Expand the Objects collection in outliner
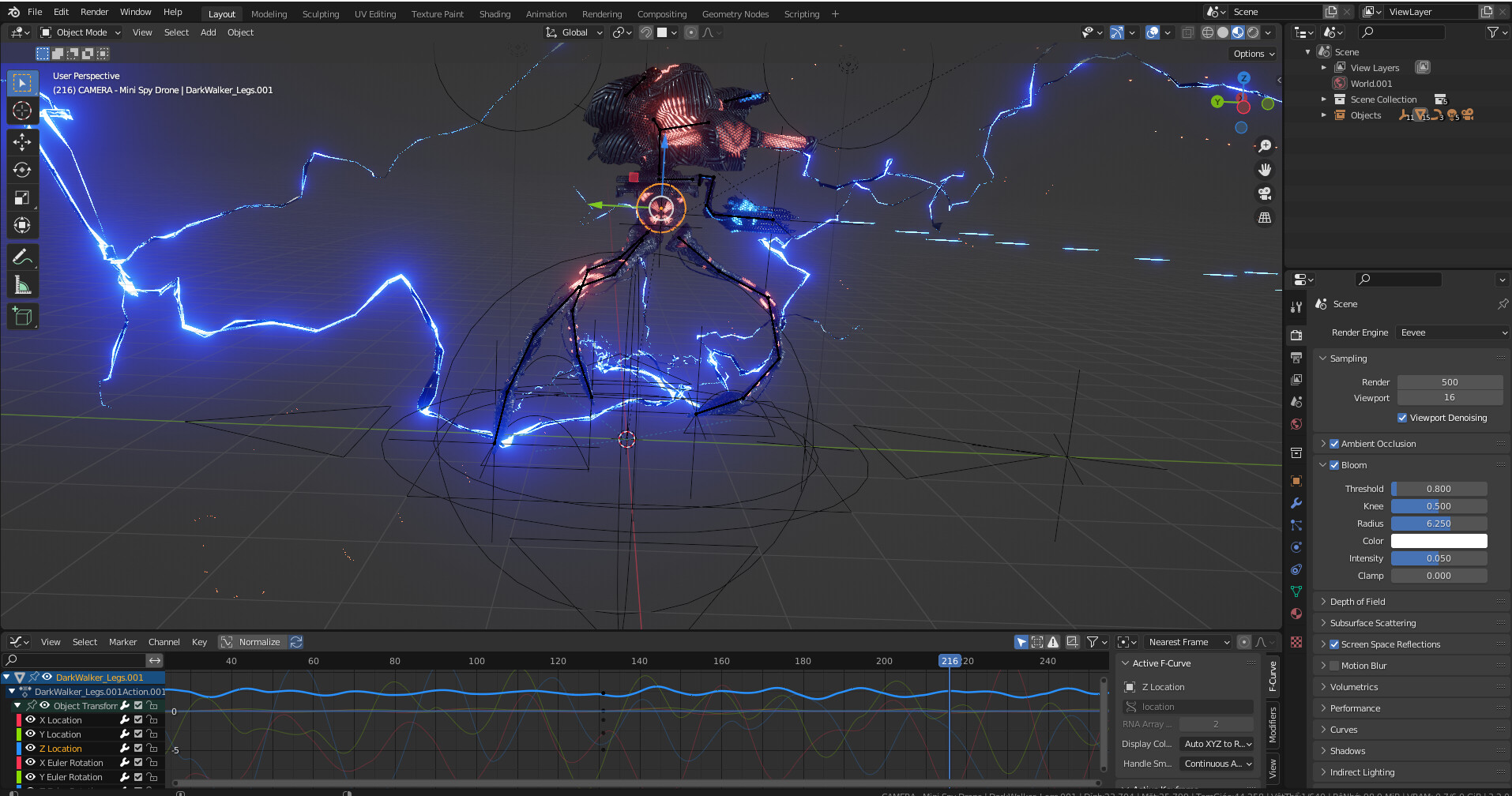Viewport: 1512px width, 796px height. coord(1324,115)
